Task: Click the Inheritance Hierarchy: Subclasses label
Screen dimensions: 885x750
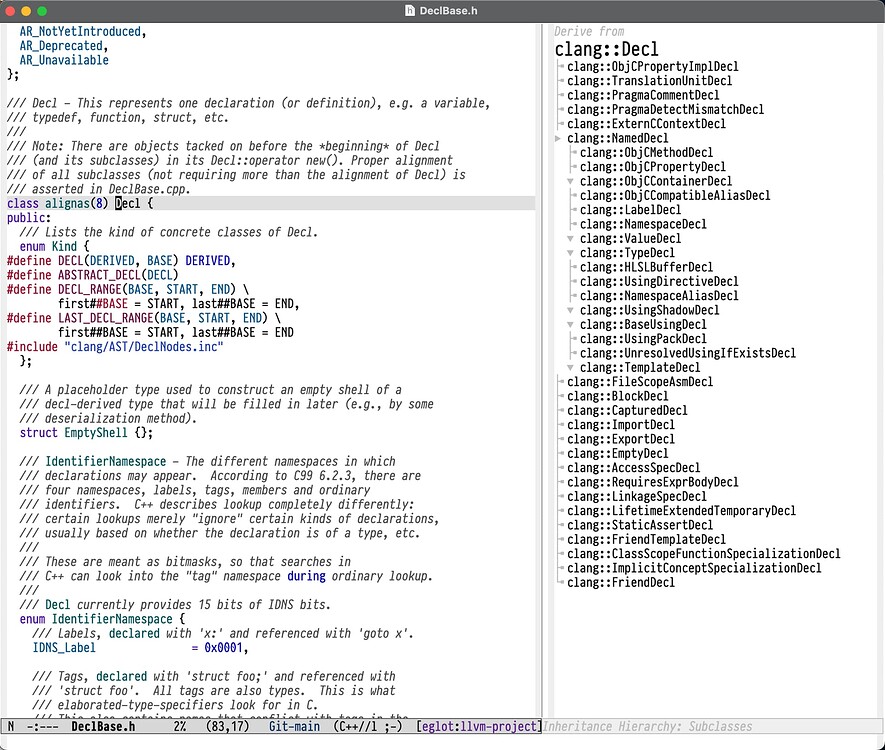Action: (650, 727)
